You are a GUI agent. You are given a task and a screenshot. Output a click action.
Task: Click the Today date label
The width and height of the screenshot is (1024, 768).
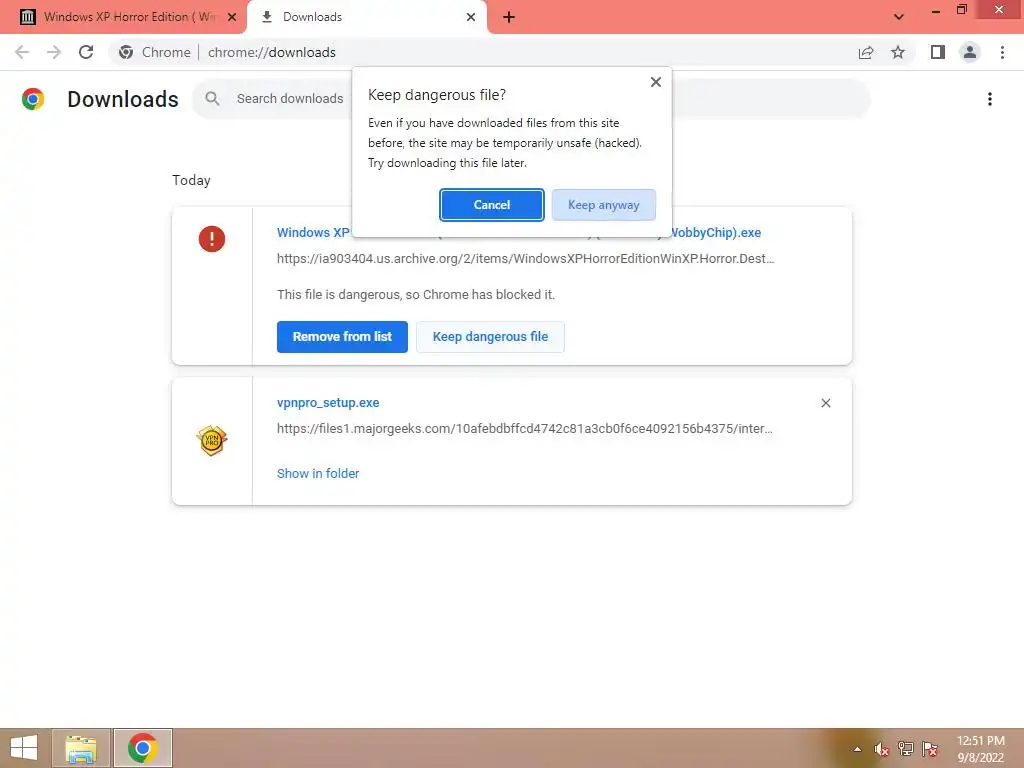point(191,180)
